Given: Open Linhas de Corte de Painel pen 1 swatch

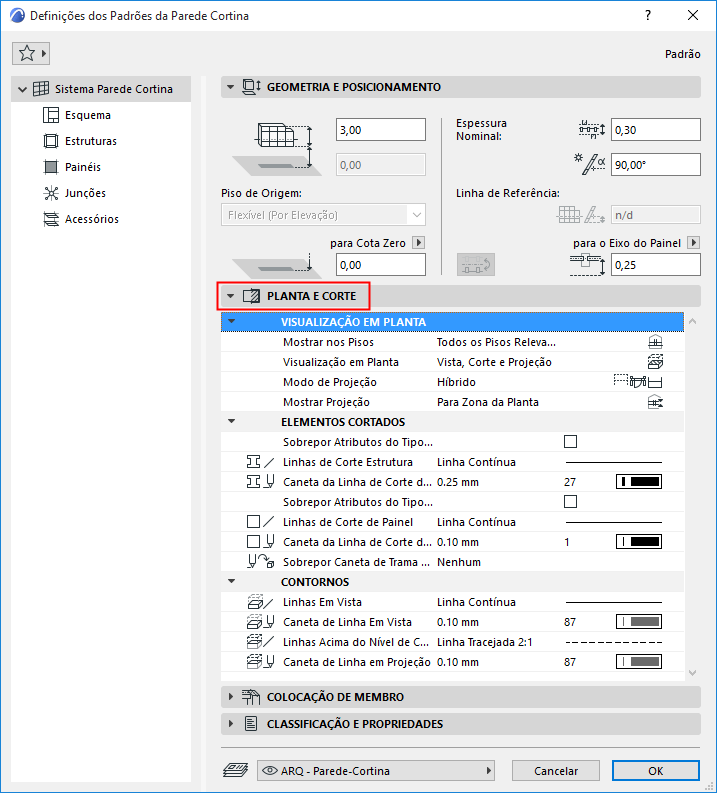Looking at the screenshot, I should coord(639,542).
